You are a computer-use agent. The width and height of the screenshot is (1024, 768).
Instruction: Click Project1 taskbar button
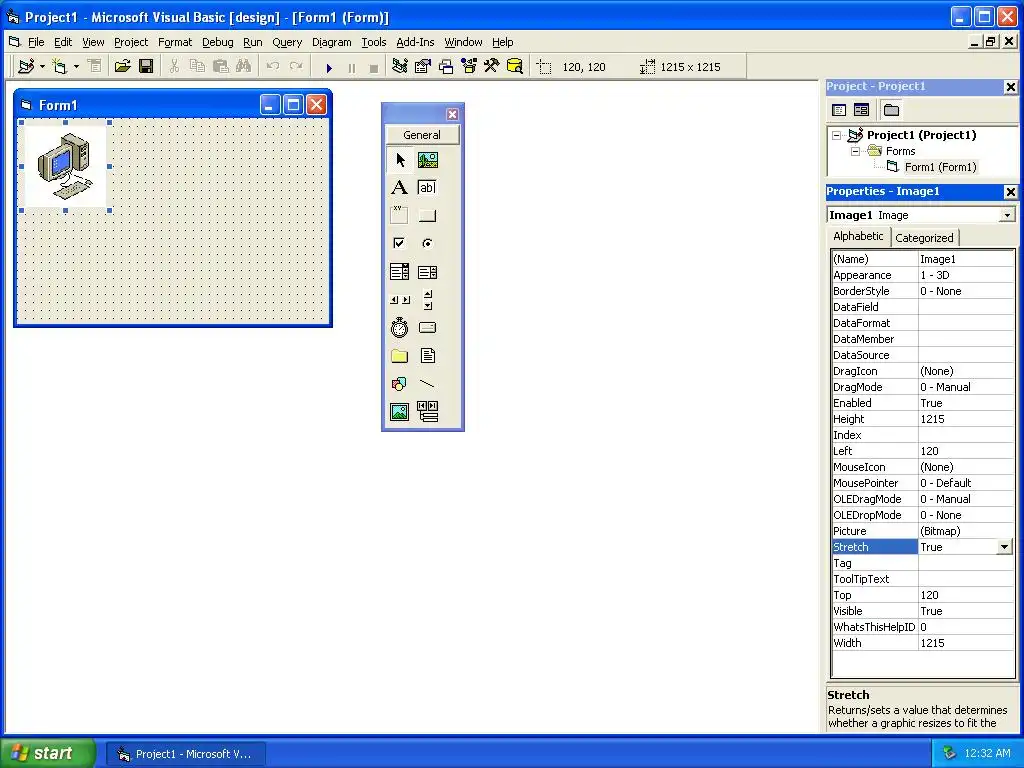(x=185, y=754)
